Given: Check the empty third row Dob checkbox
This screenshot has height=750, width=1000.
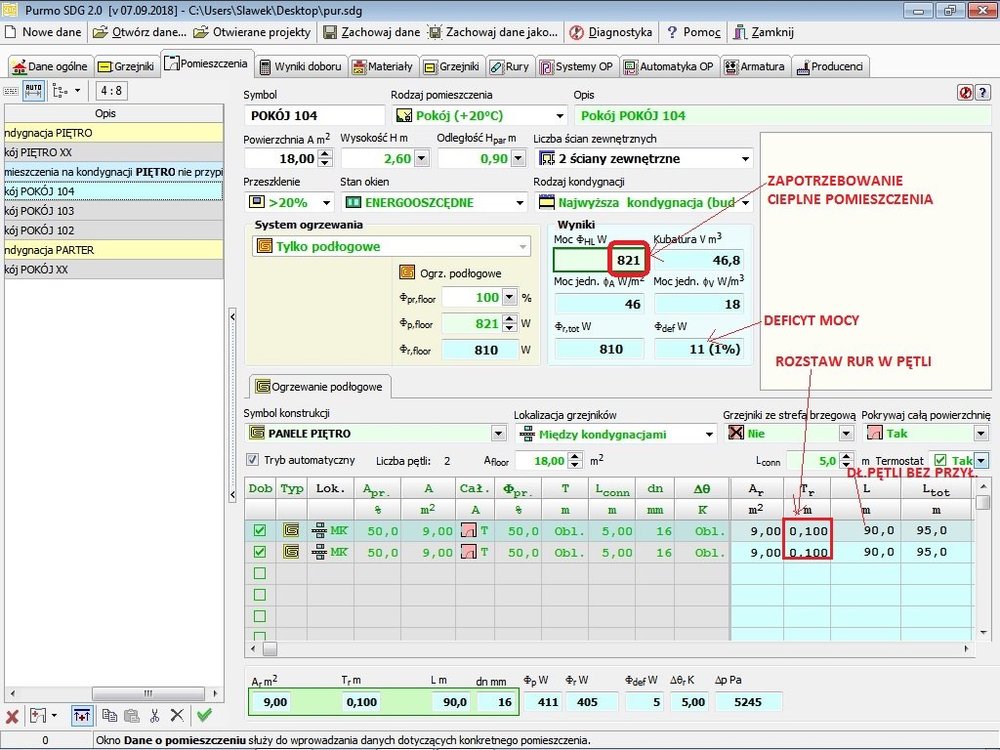Looking at the screenshot, I should click(x=260, y=573).
